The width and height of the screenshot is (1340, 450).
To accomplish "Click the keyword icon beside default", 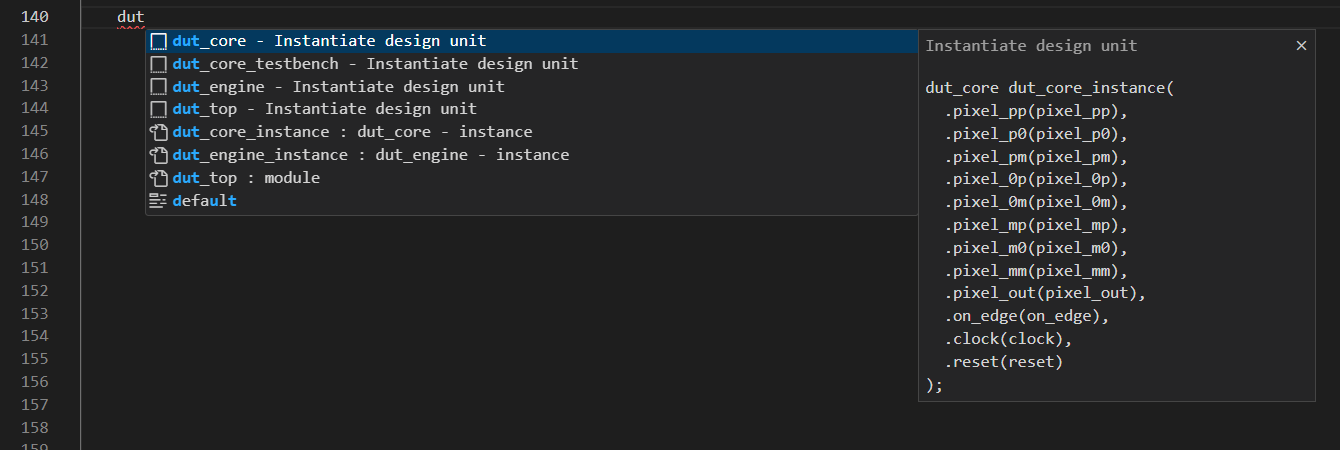I will (x=158, y=201).
